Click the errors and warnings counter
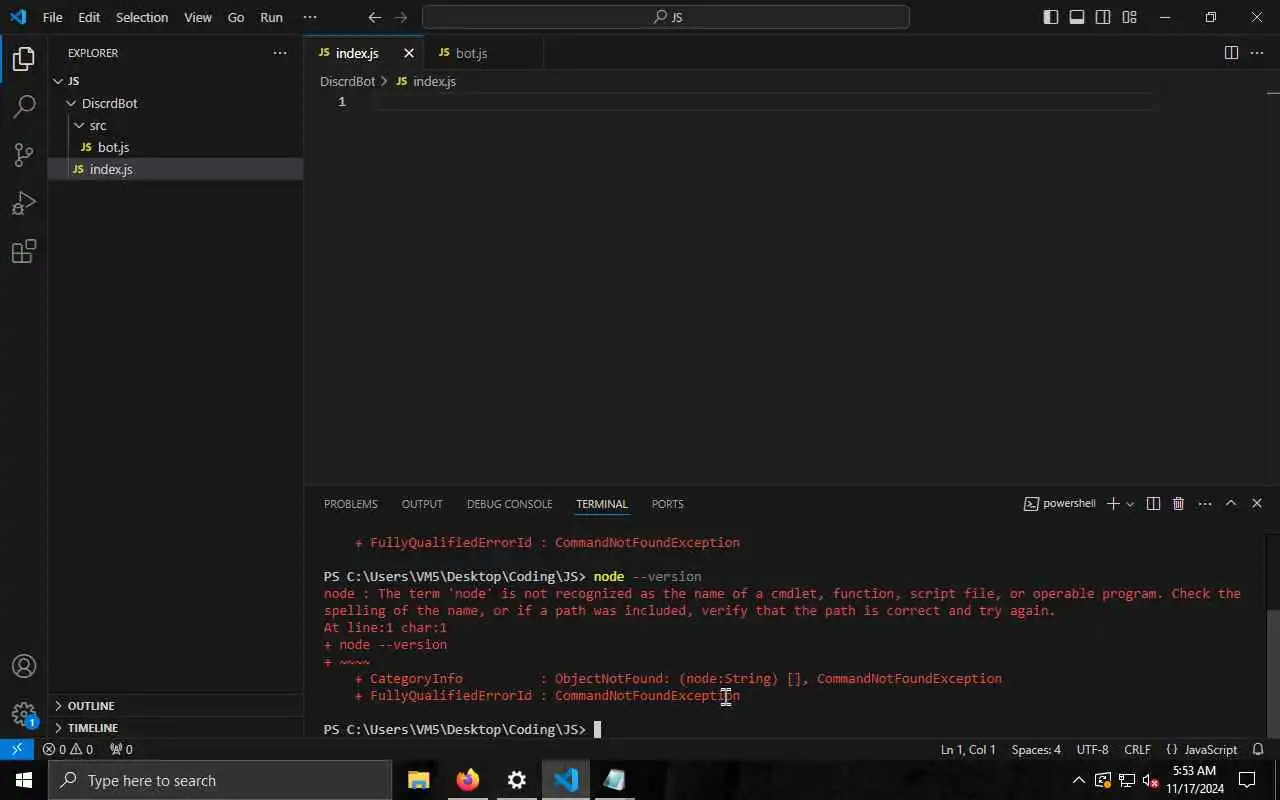Image resolution: width=1280 pixels, height=800 pixels. click(x=68, y=749)
